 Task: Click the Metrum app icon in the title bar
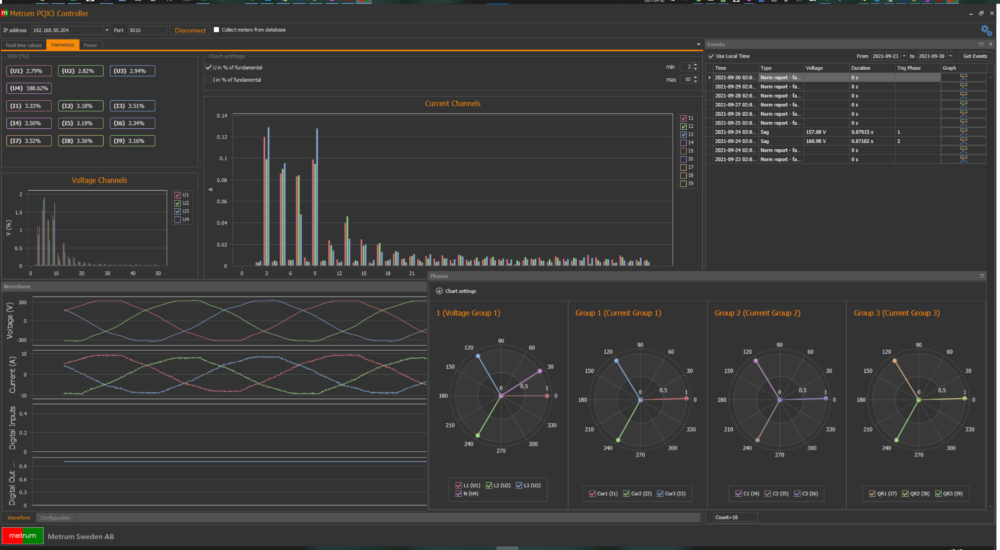tap(4, 13)
